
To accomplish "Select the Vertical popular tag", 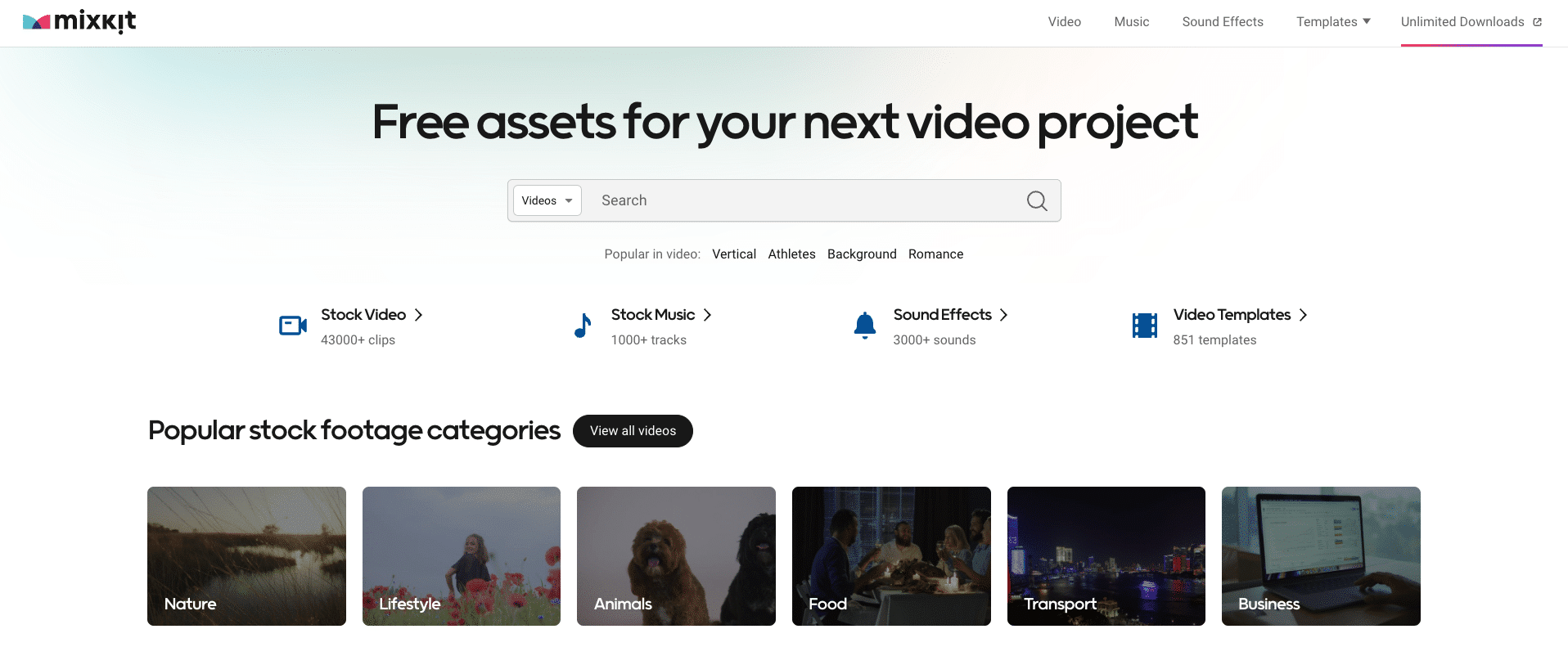I will click(734, 254).
